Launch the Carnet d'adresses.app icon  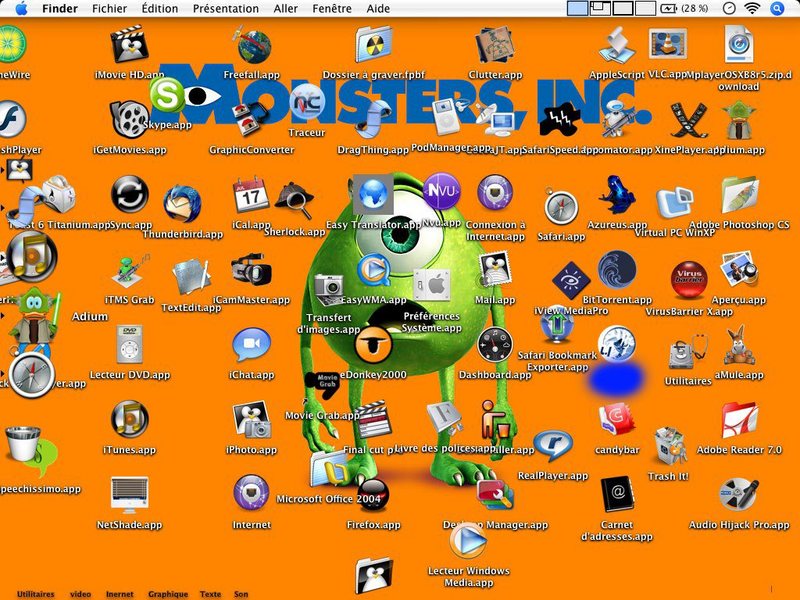pos(617,494)
